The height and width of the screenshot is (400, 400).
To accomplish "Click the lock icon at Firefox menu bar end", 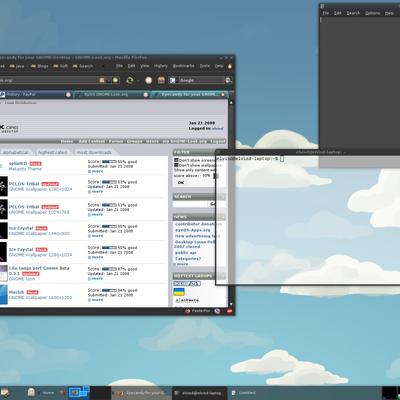I will 230,66.
